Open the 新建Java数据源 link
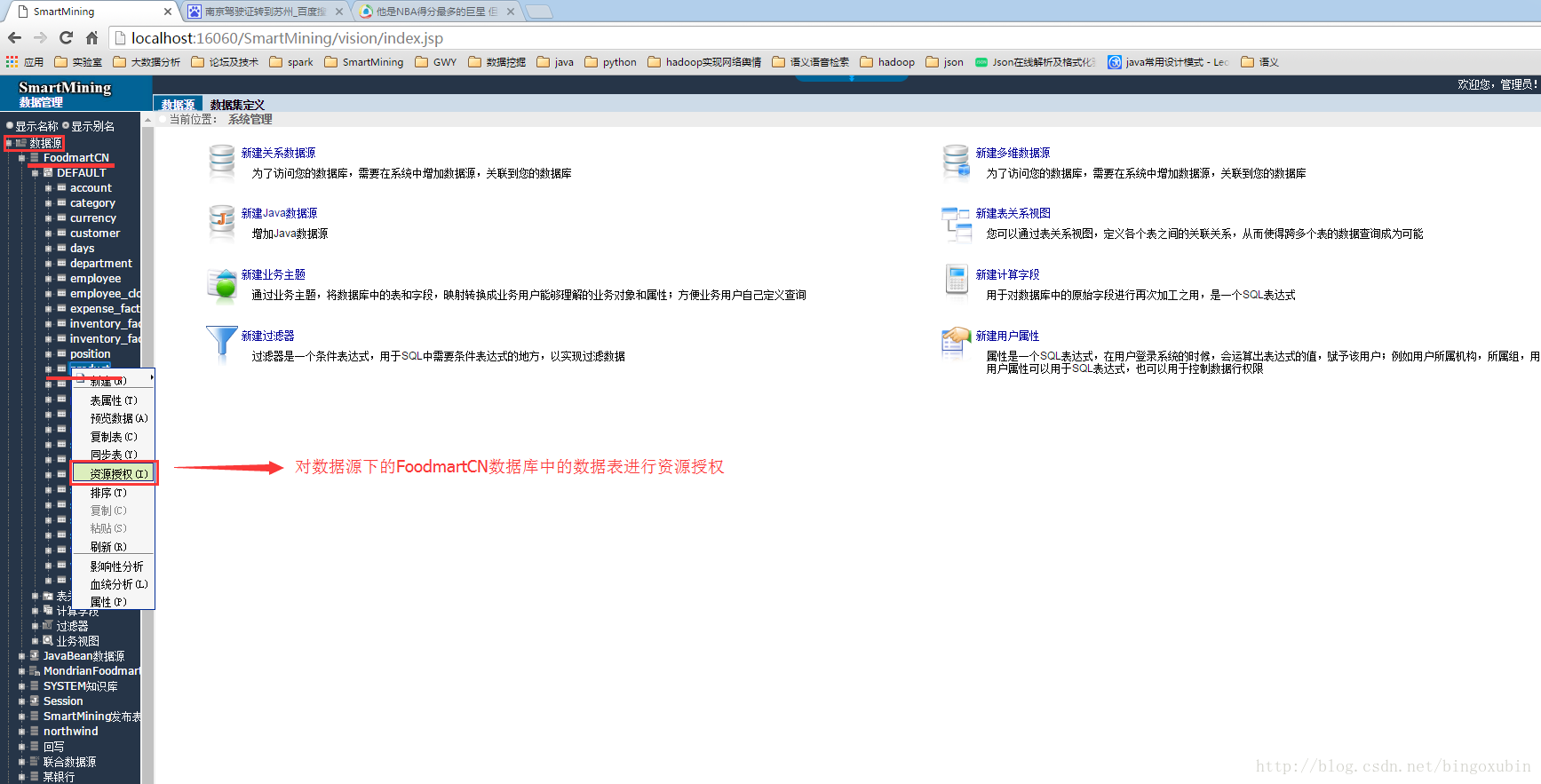 tap(279, 213)
